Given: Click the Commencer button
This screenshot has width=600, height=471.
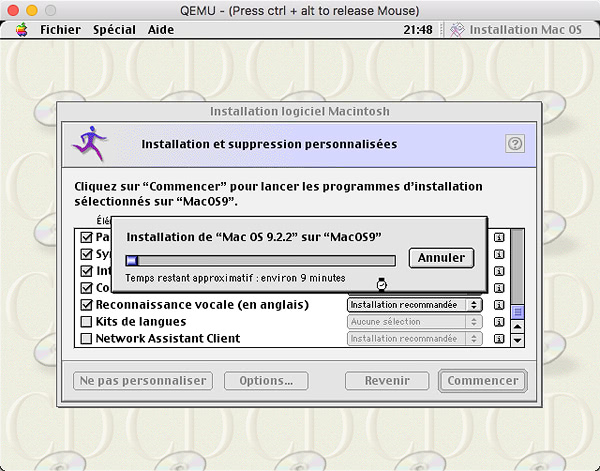Looking at the screenshot, I should [x=483, y=381].
